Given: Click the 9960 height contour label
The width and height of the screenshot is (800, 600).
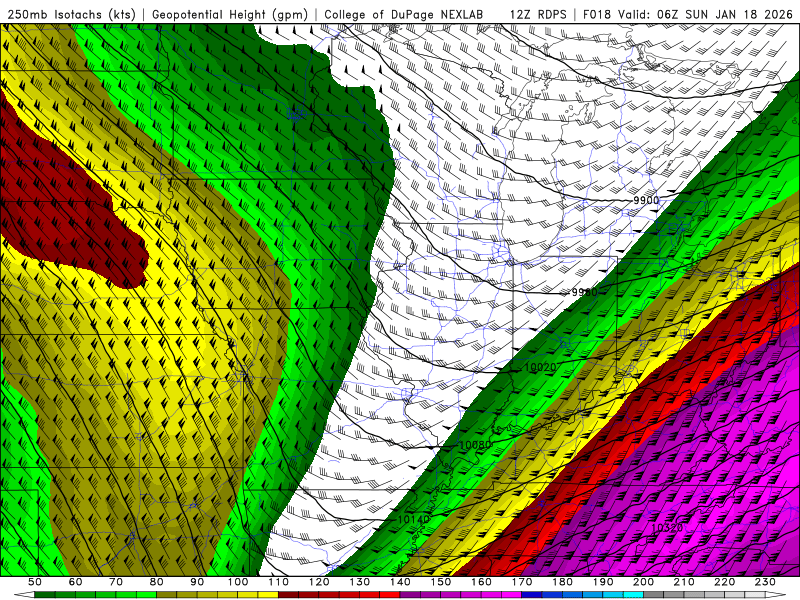Looking at the screenshot, I should [584, 292].
